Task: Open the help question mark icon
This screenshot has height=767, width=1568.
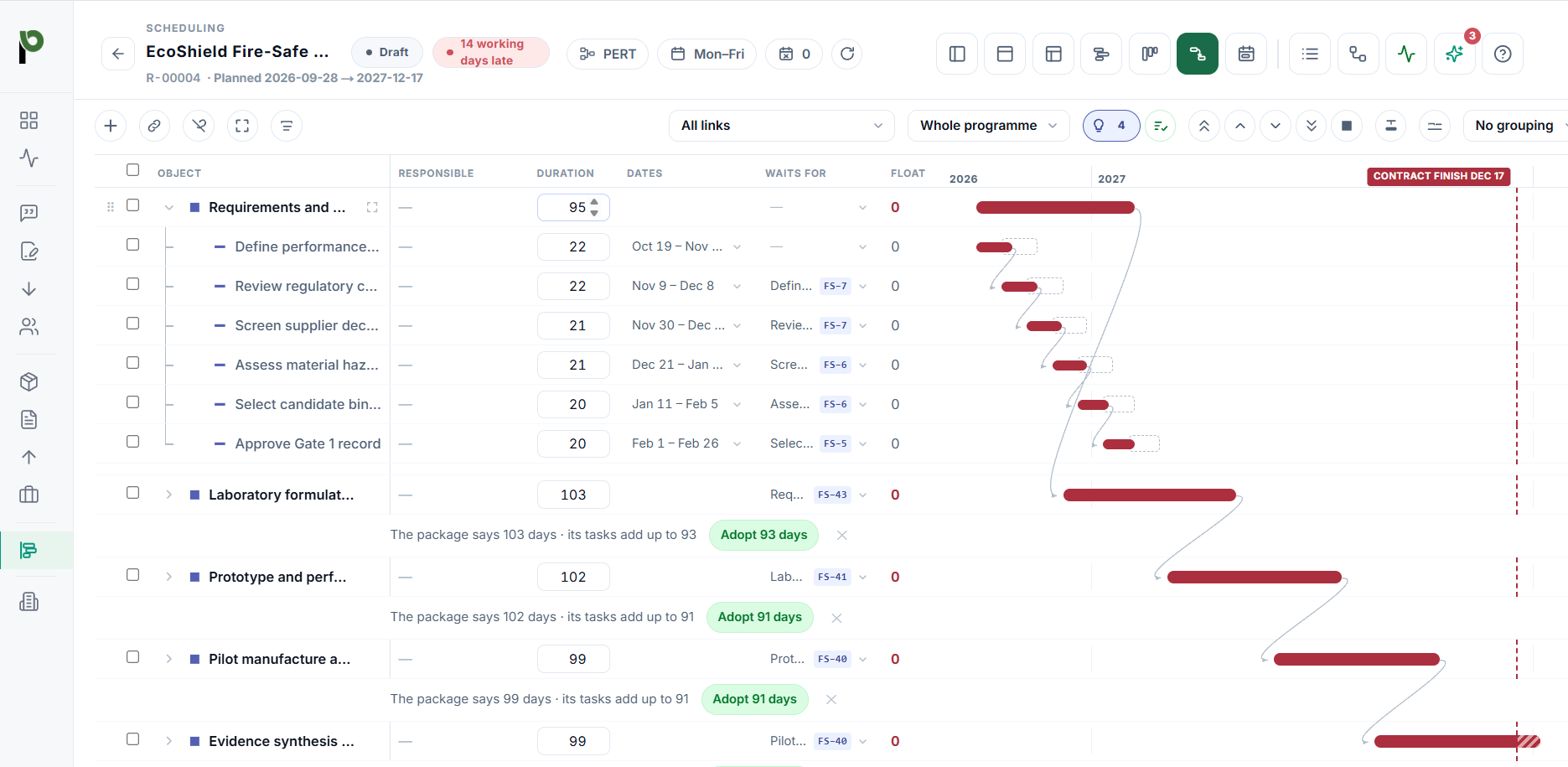Action: (1503, 54)
